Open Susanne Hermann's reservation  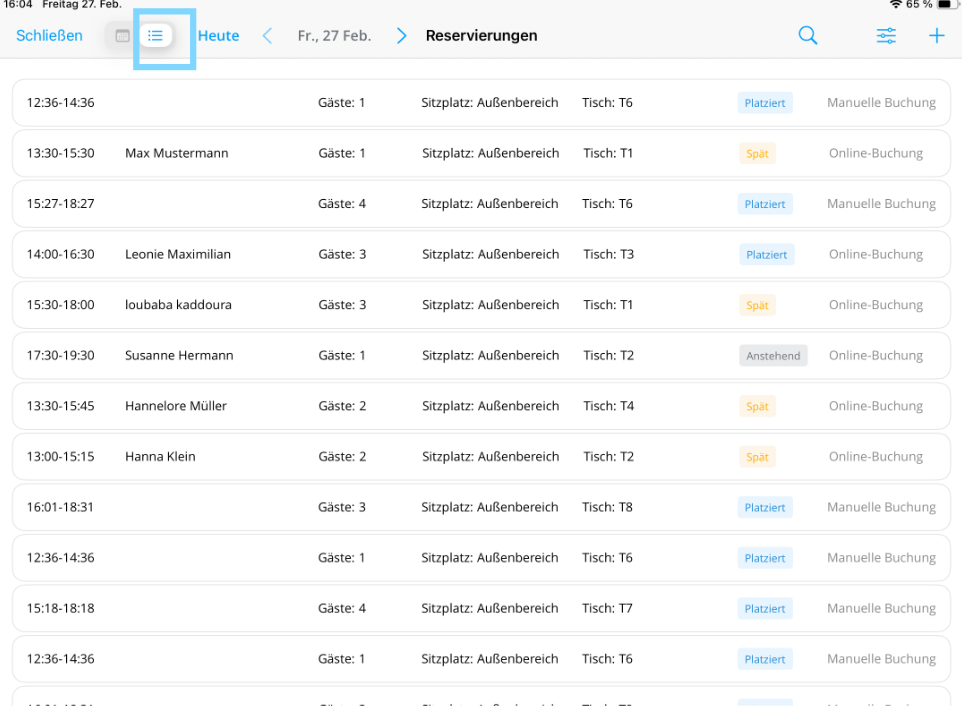click(178, 356)
